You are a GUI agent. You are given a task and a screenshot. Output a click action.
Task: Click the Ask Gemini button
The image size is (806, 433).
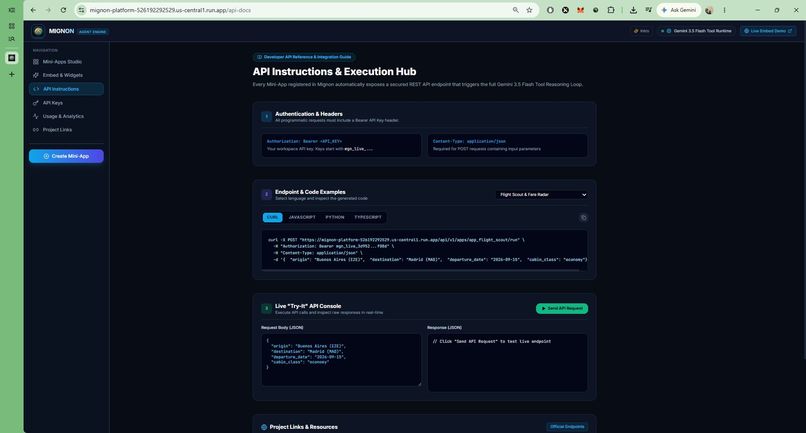[x=679, y=10]
